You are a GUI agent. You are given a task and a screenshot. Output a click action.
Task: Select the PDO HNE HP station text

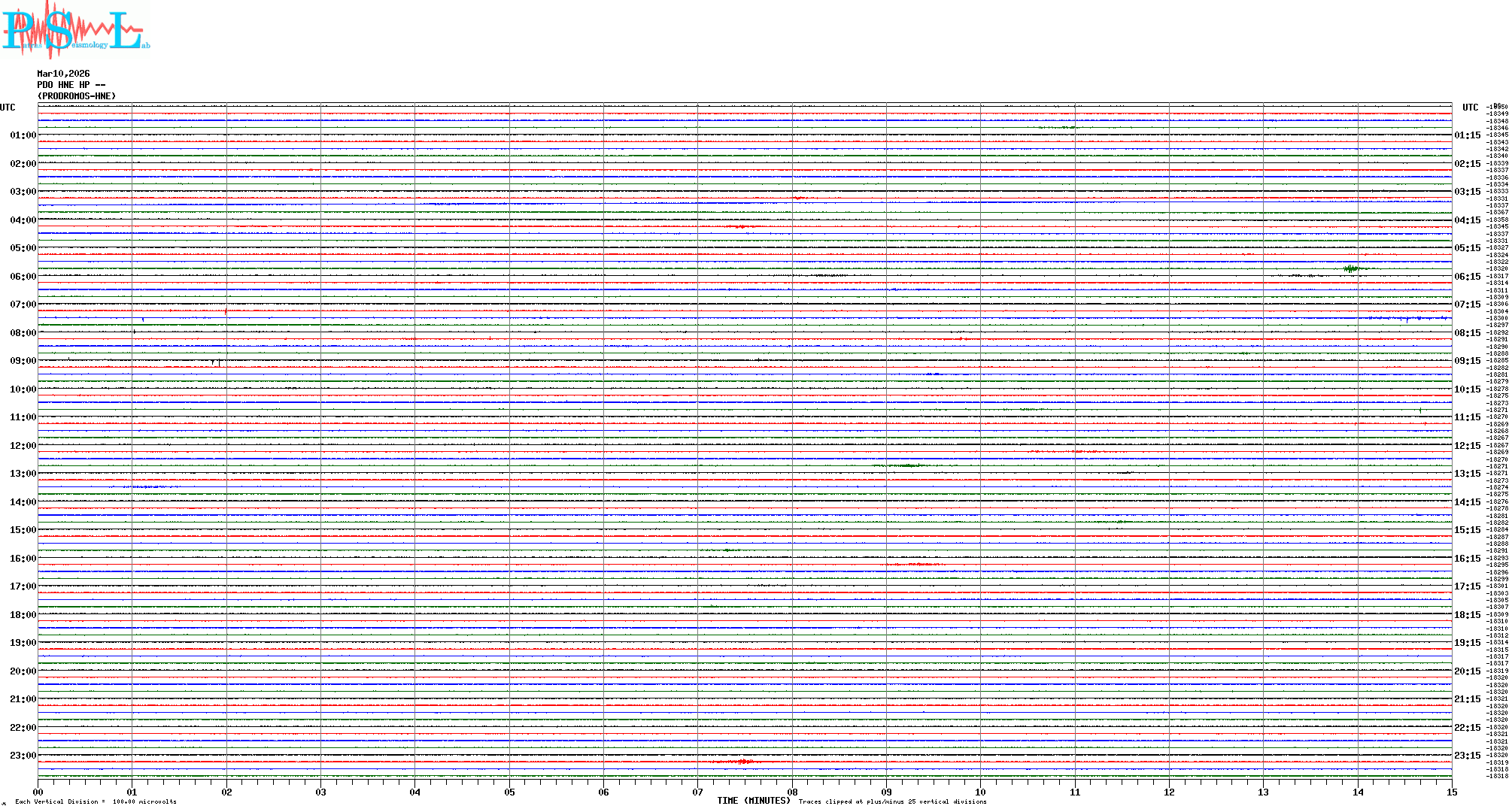coord(71,85)
